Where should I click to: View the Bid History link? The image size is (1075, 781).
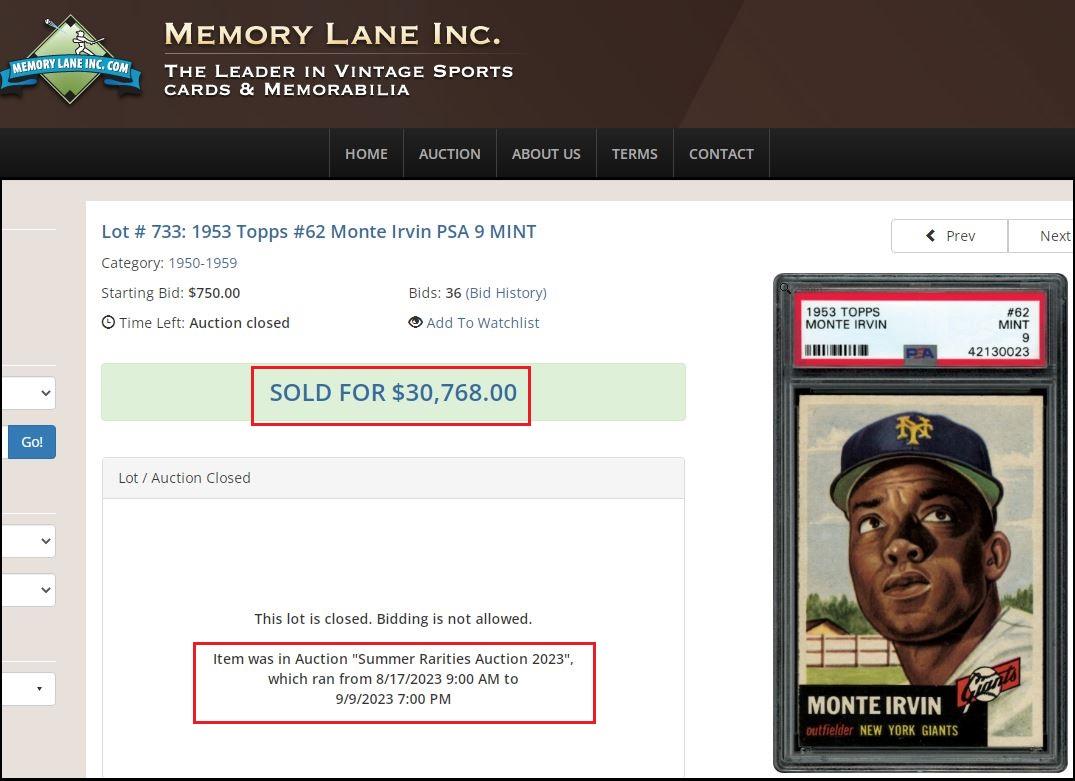click(x=506, y=293)
